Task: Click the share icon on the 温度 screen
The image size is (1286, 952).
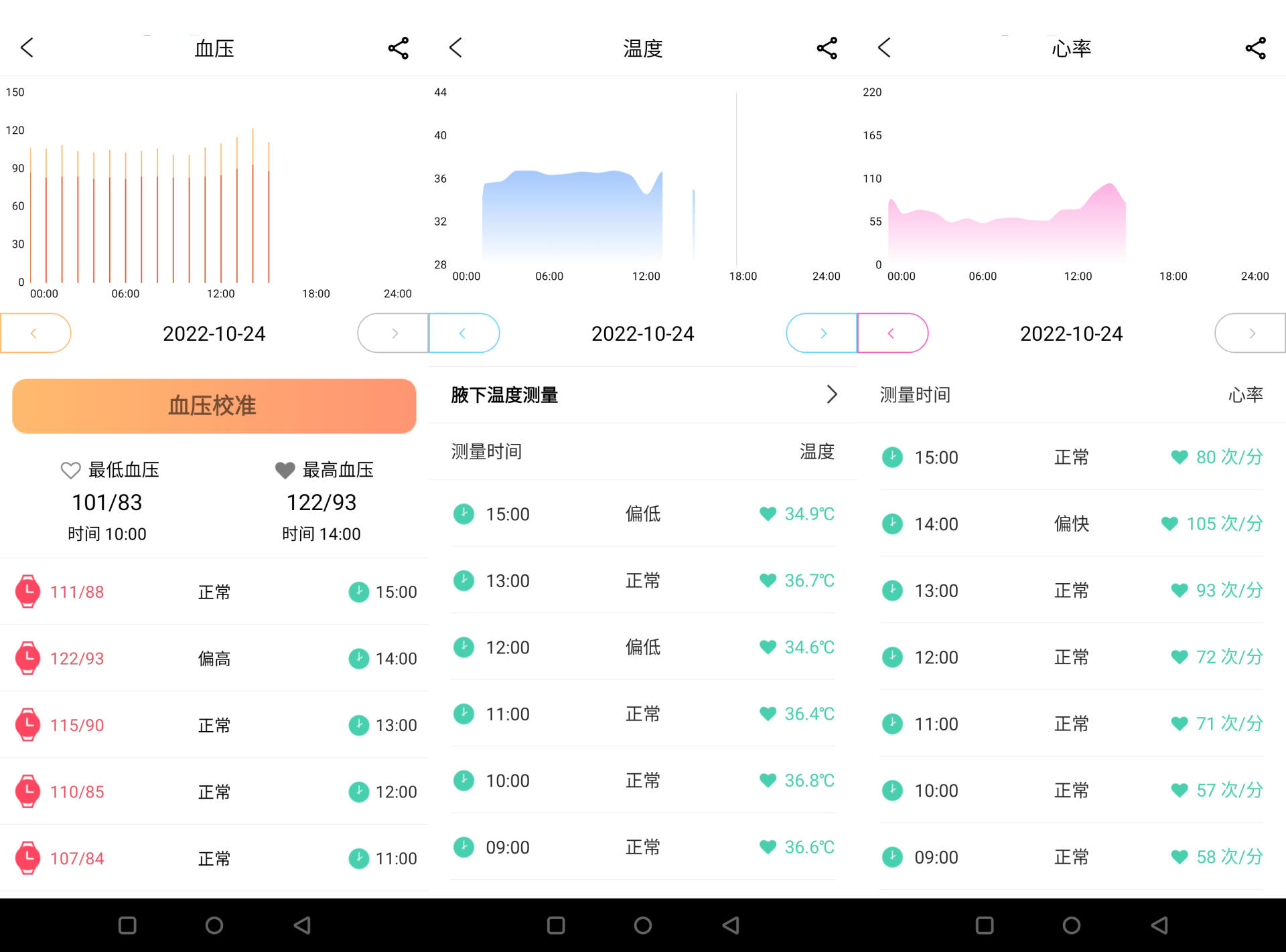Action: 827,48
